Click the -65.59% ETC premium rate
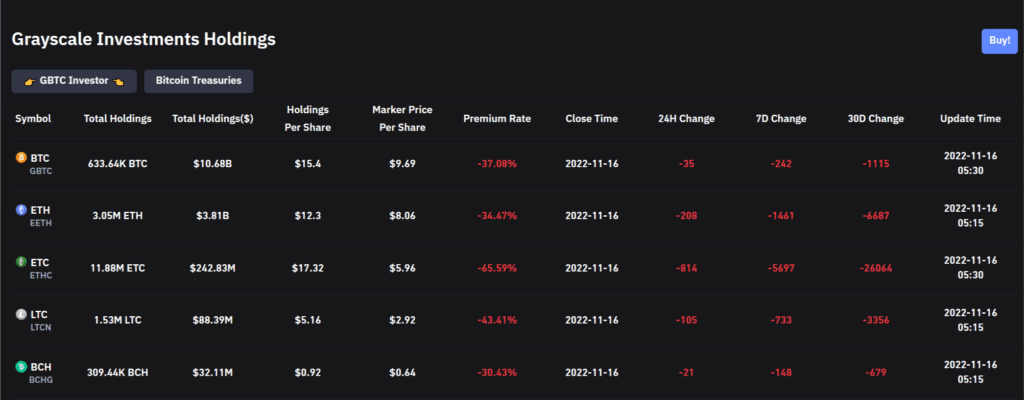Screen dimensions: 1024x400 coord(497,268)
